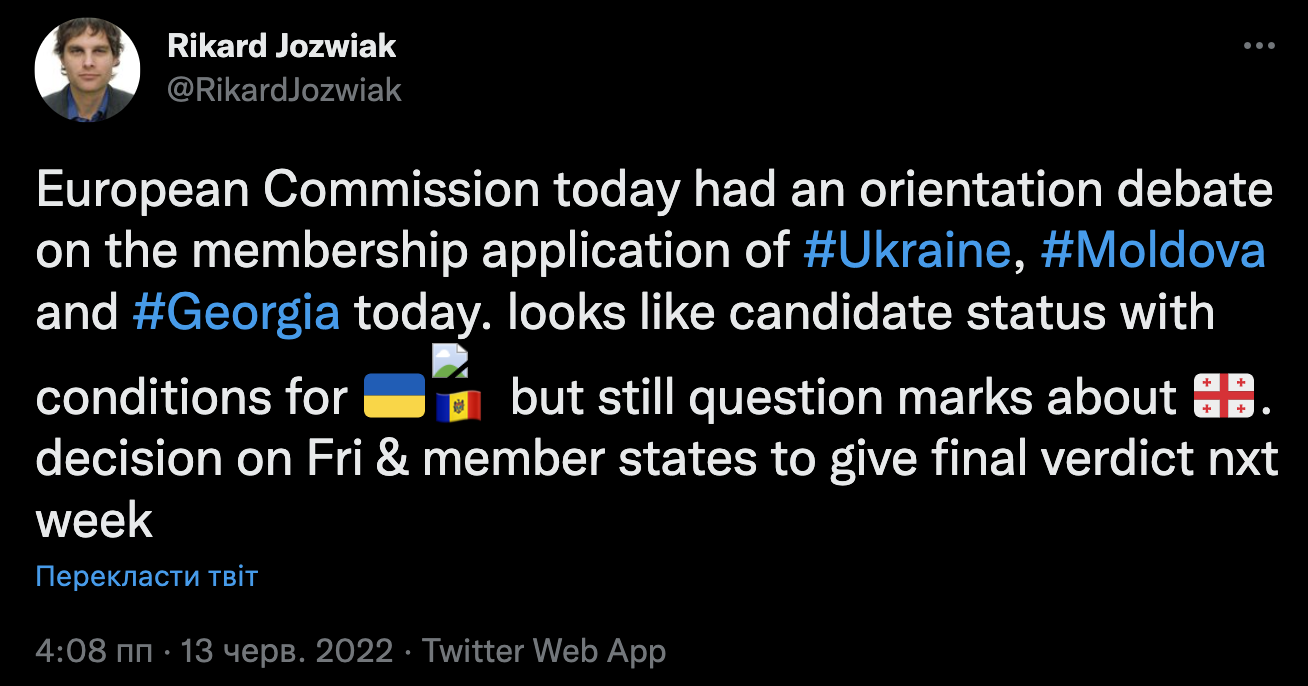Open the #Ukraine hashtag
This screenshot has width=1308, height=686.
[x=907, y=251]
